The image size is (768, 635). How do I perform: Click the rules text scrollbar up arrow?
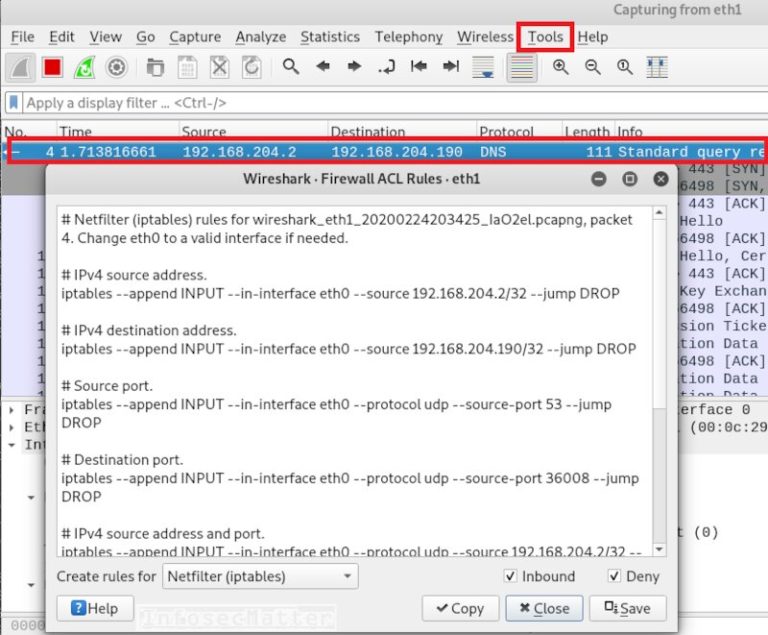coord(659,212)
